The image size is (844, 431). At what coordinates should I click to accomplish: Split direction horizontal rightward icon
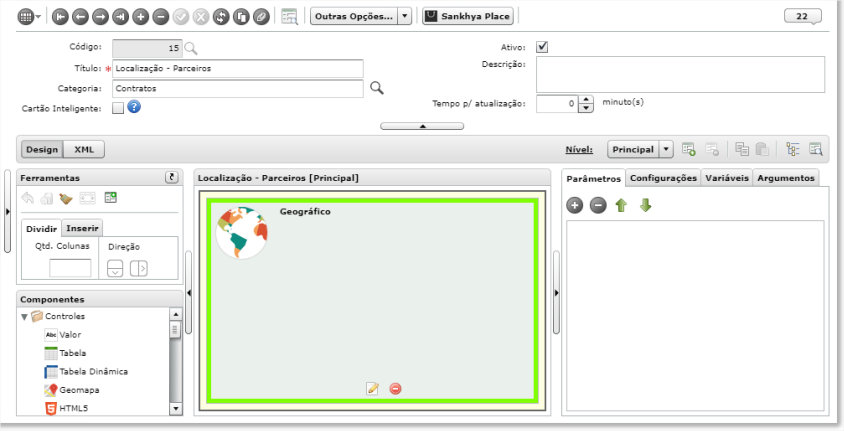(x=139, y=268)
